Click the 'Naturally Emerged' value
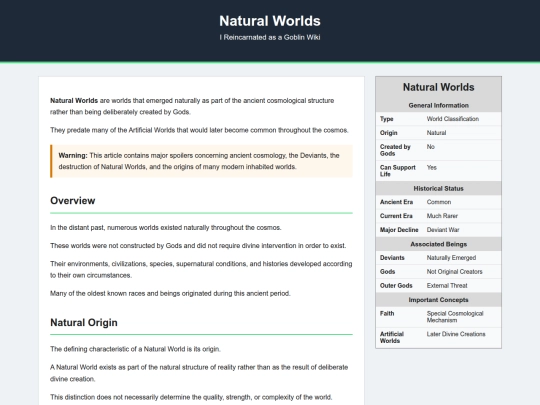The height and width of the screenshot is (405, 540). pyautogui.click(x=451, y=258)
